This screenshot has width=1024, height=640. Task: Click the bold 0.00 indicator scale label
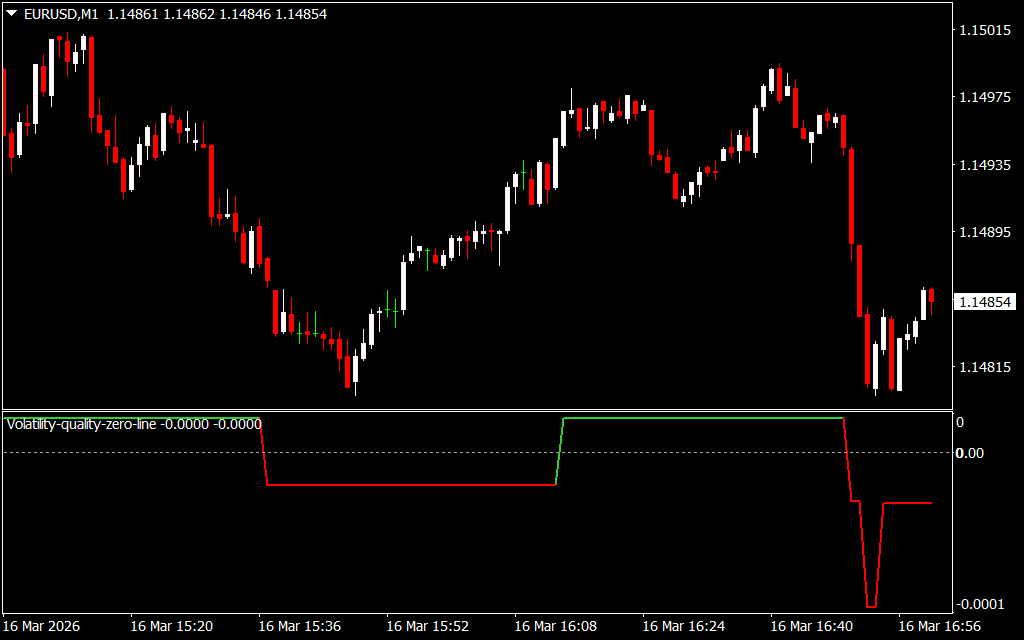pyautogui.click(x=970, y=453)
